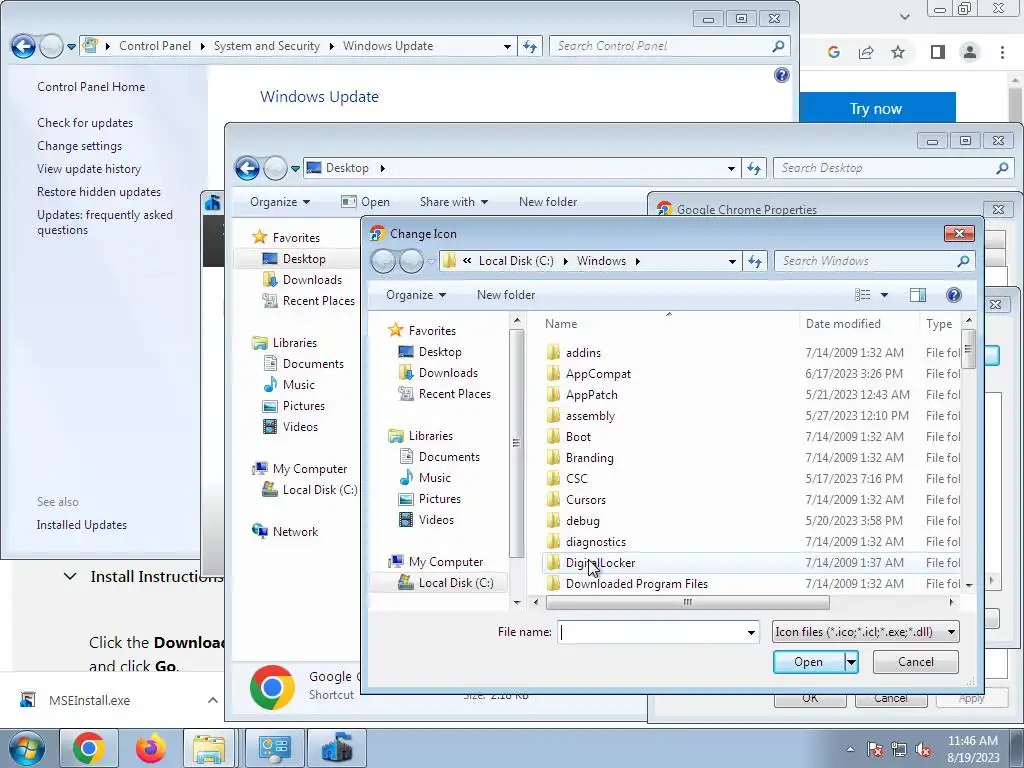Screen dimensions: 1024x768
Task: Open Organize dropdown in Change Icon dialog
Action: coord(416,295)
